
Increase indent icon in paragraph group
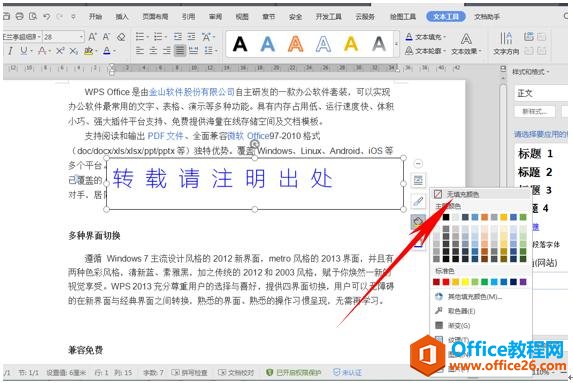pyautogui.click(x=191, y=37)
